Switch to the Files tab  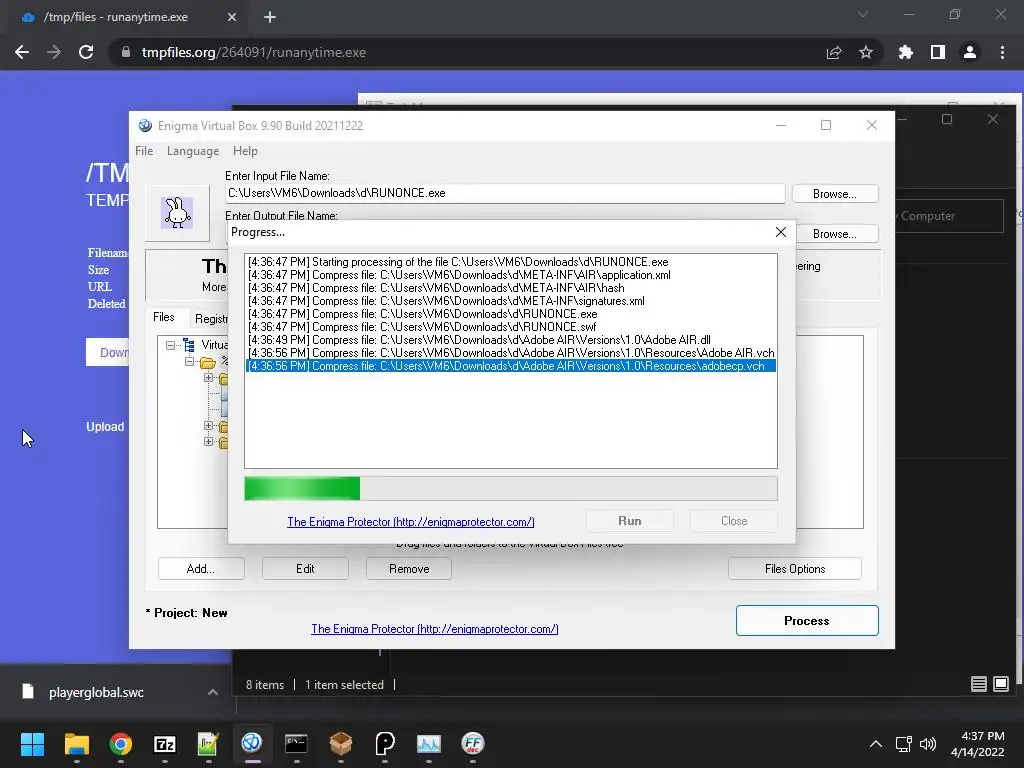[164, 317]
